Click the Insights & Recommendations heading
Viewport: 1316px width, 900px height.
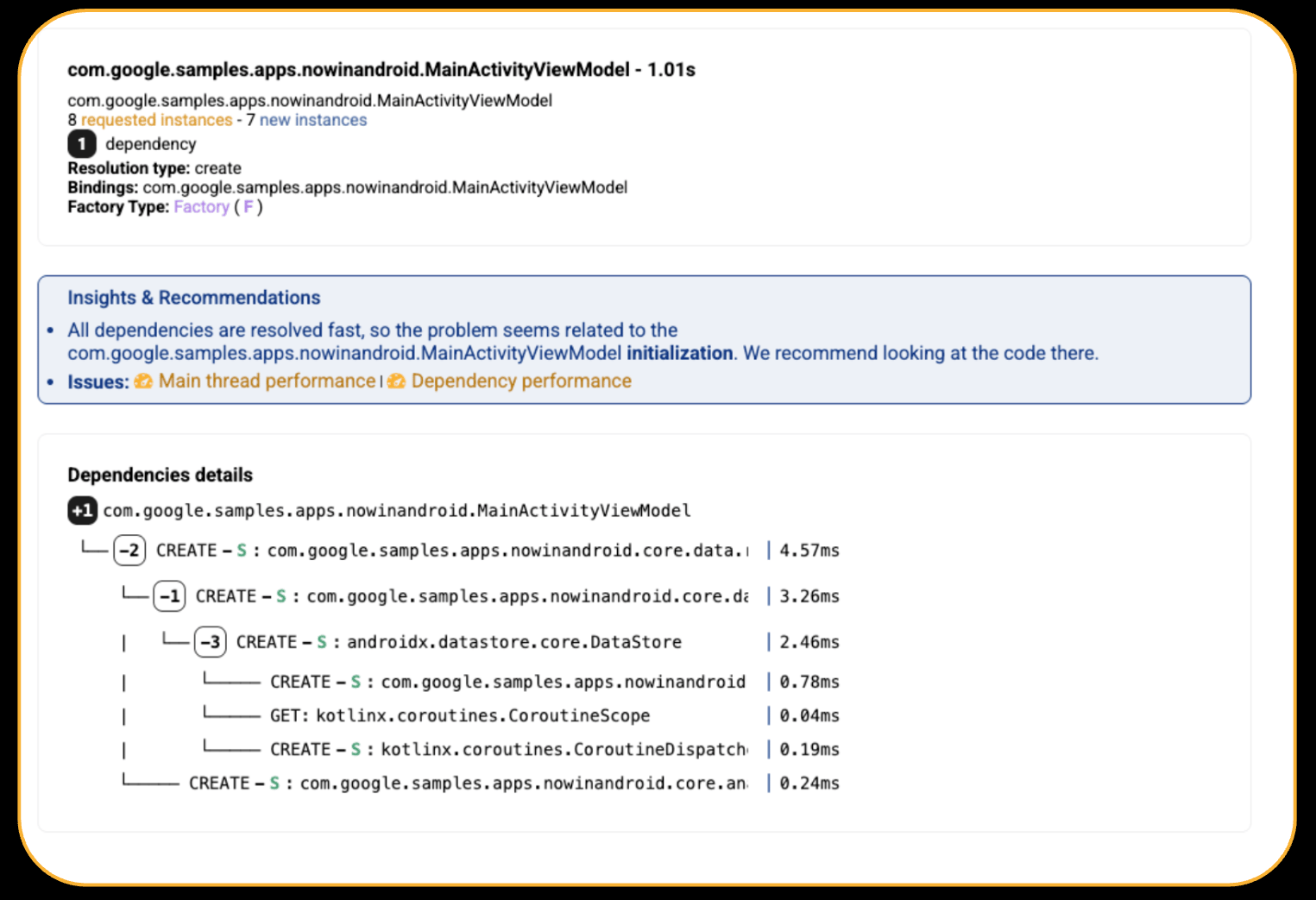point(194,297)
